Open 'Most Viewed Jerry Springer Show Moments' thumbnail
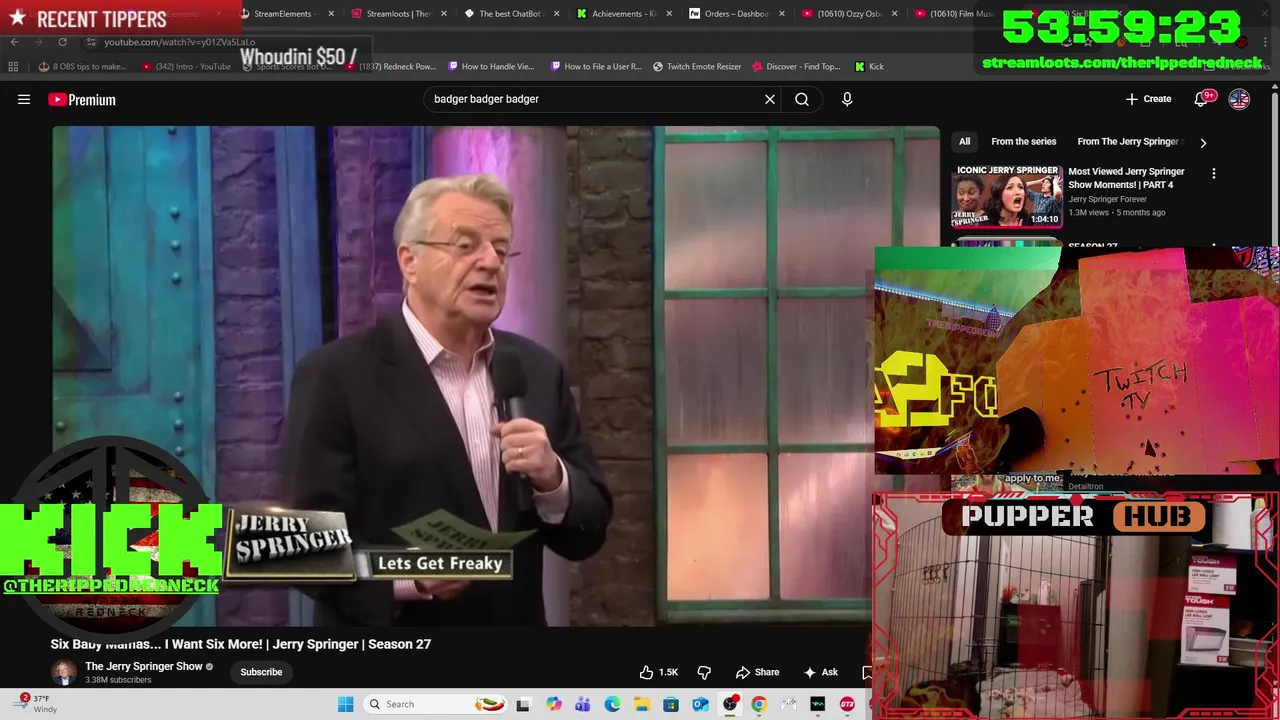The width and height of the screenshot is (1280, 720). [1007, 196]
